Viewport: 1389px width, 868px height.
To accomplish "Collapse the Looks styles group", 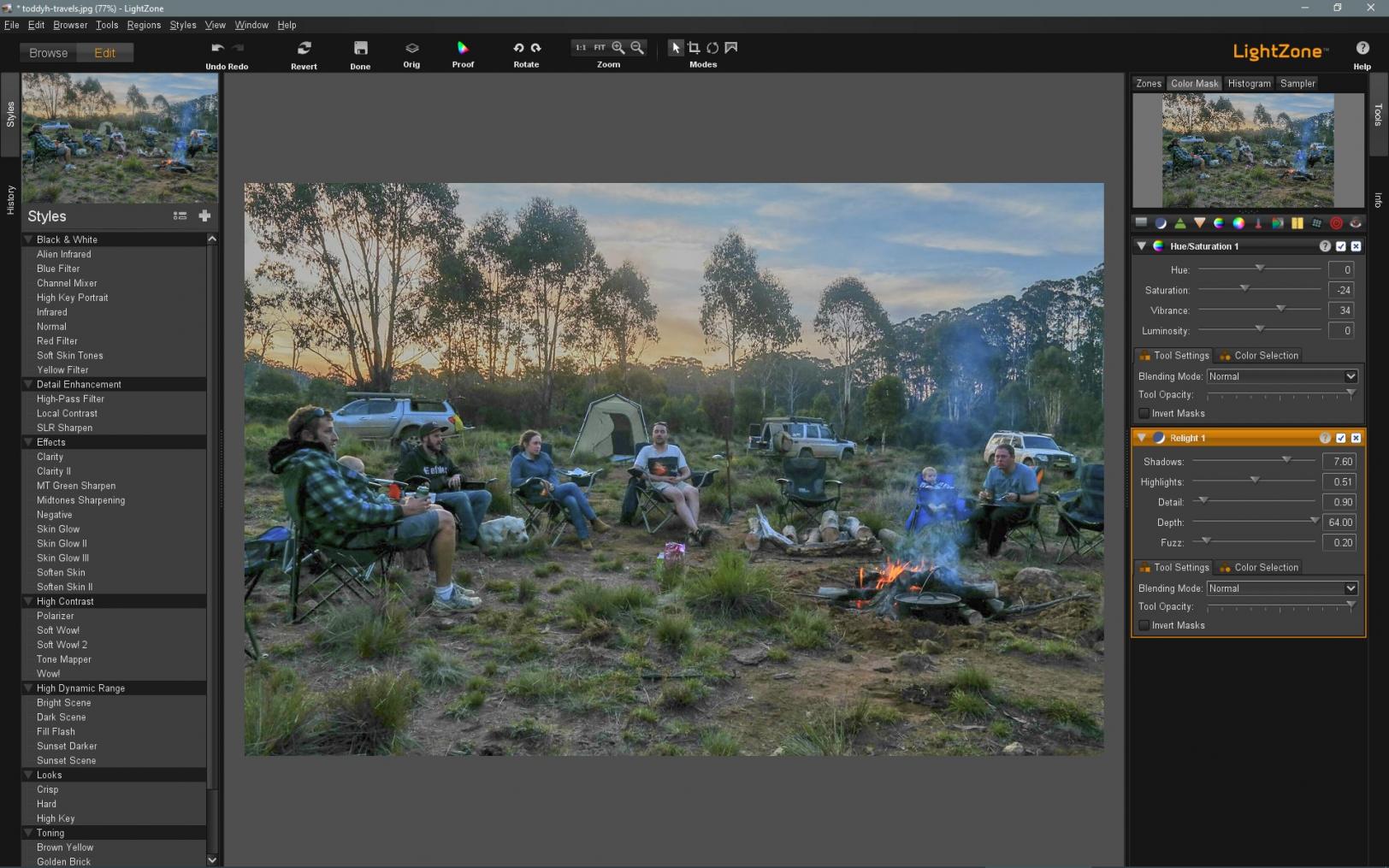I will 28,775.
